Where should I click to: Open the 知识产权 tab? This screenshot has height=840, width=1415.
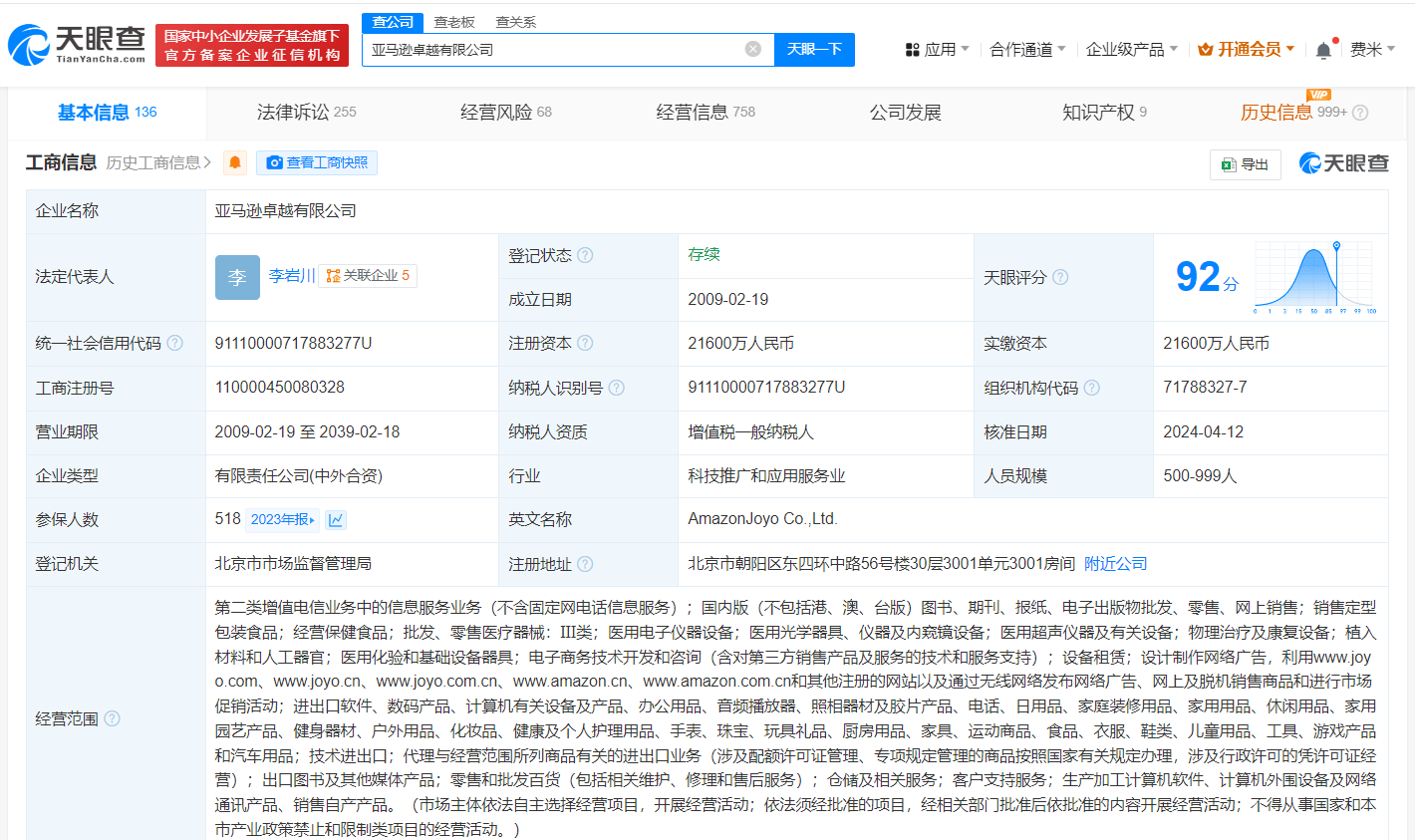coord(1104,113)
